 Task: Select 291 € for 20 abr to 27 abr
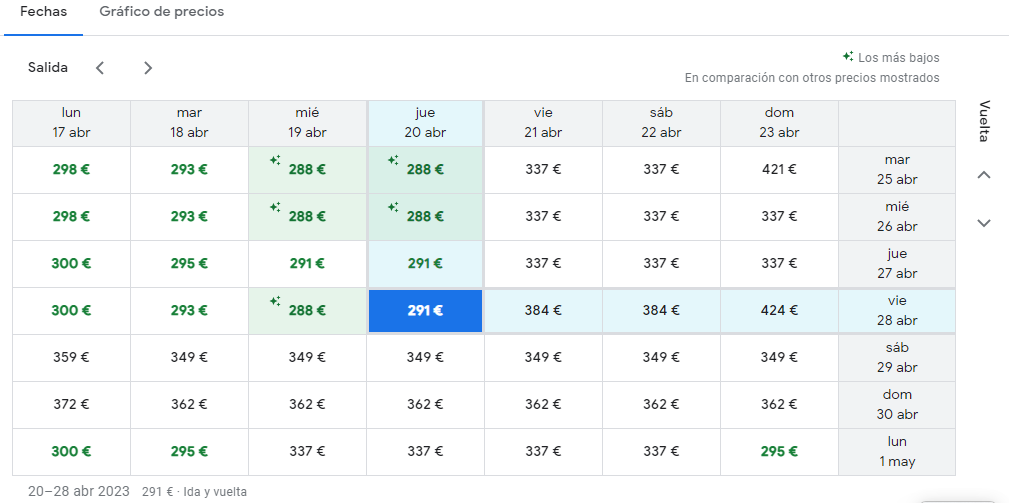tap(425, 264)
